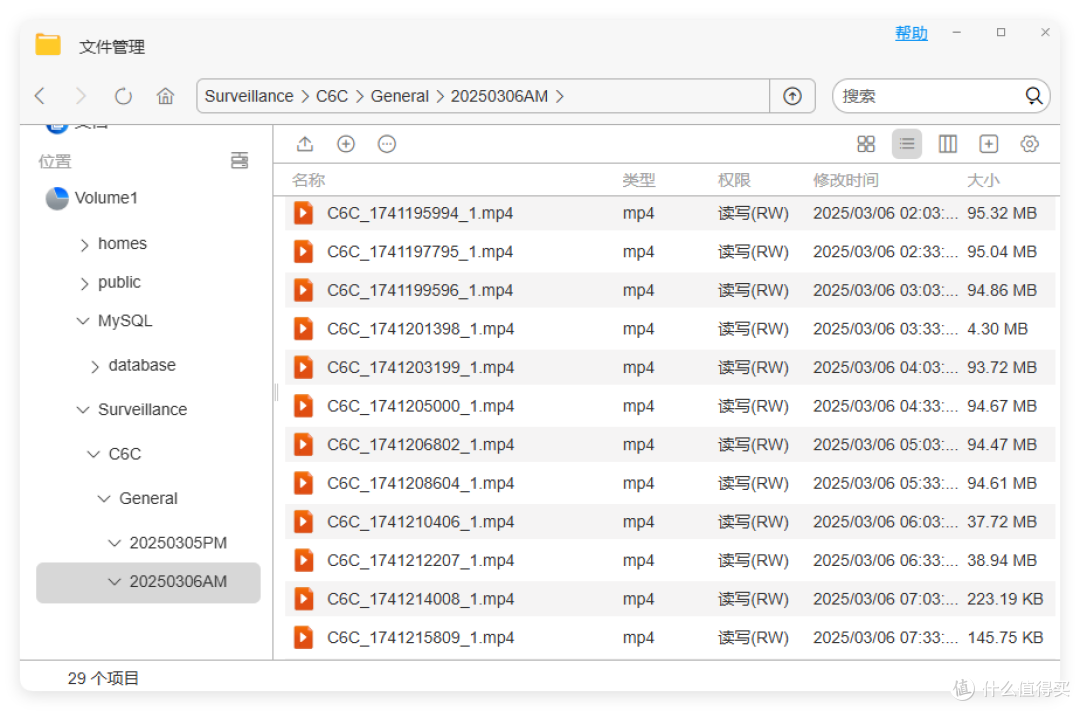
Task: Select the 20250305PM folder in tree
Action: [x=178, y=543]
